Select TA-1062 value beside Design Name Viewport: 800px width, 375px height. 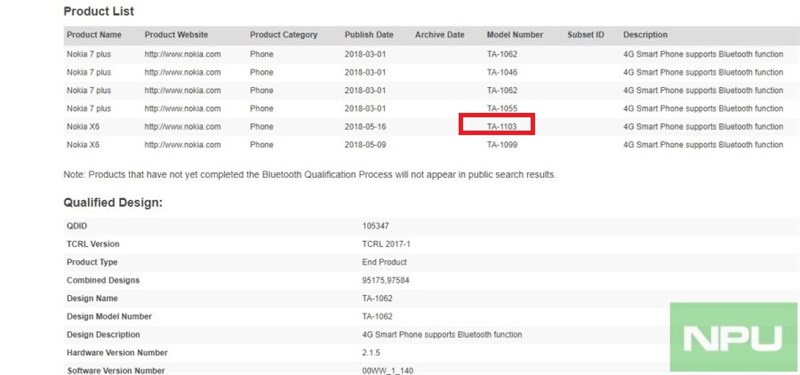[378, 298]
